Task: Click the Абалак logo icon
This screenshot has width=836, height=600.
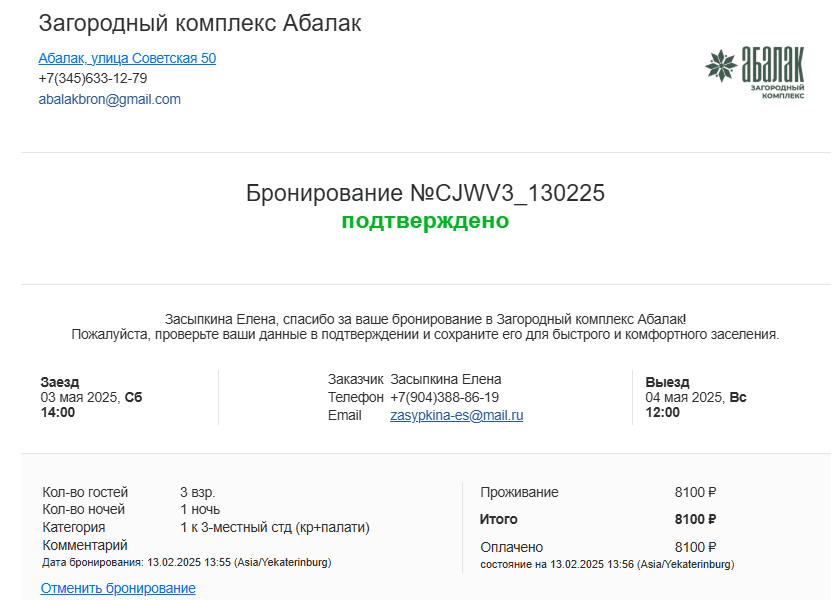Action: [754, 71]
